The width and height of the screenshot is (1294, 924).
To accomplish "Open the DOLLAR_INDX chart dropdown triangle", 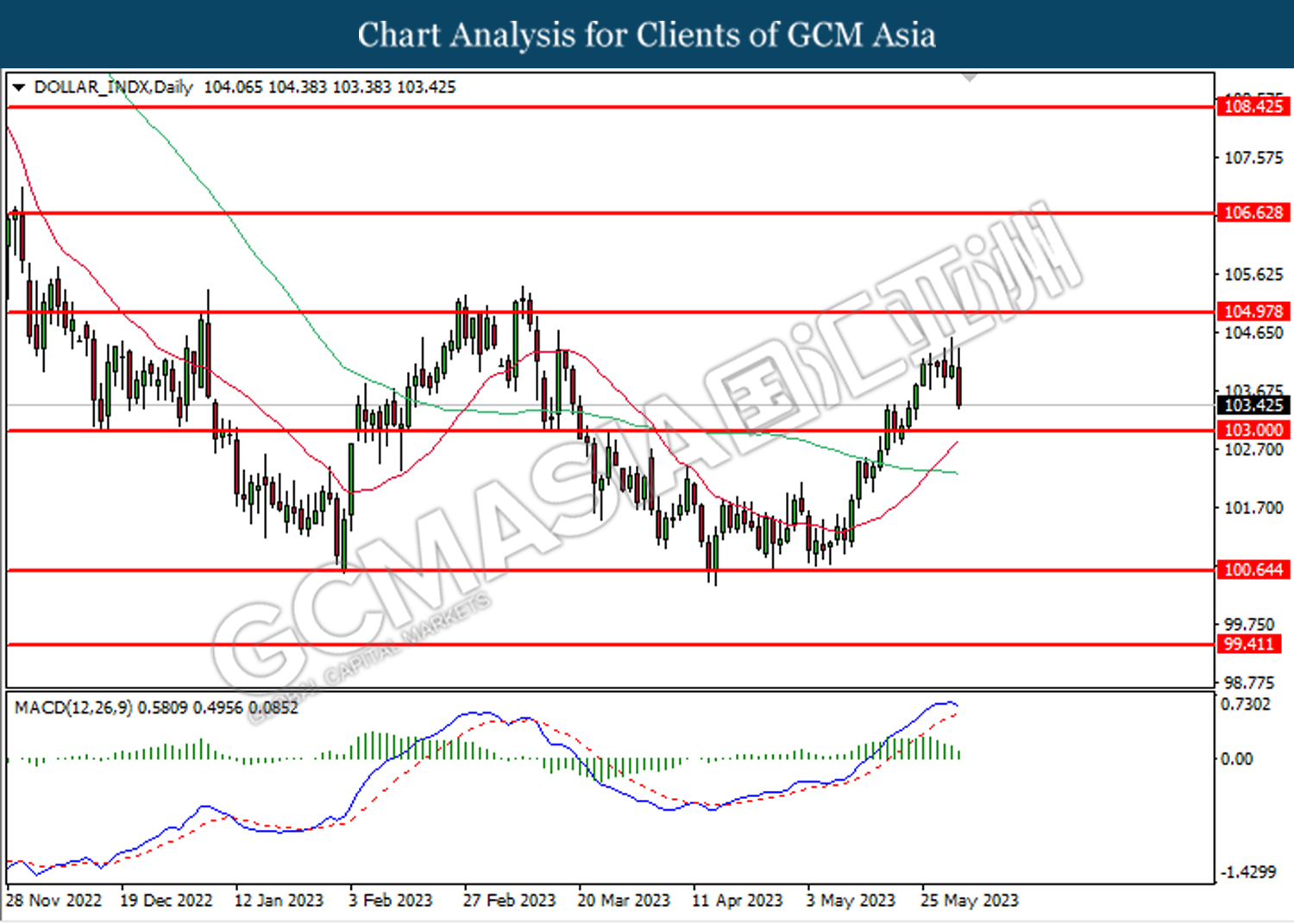I will point(18,87).
